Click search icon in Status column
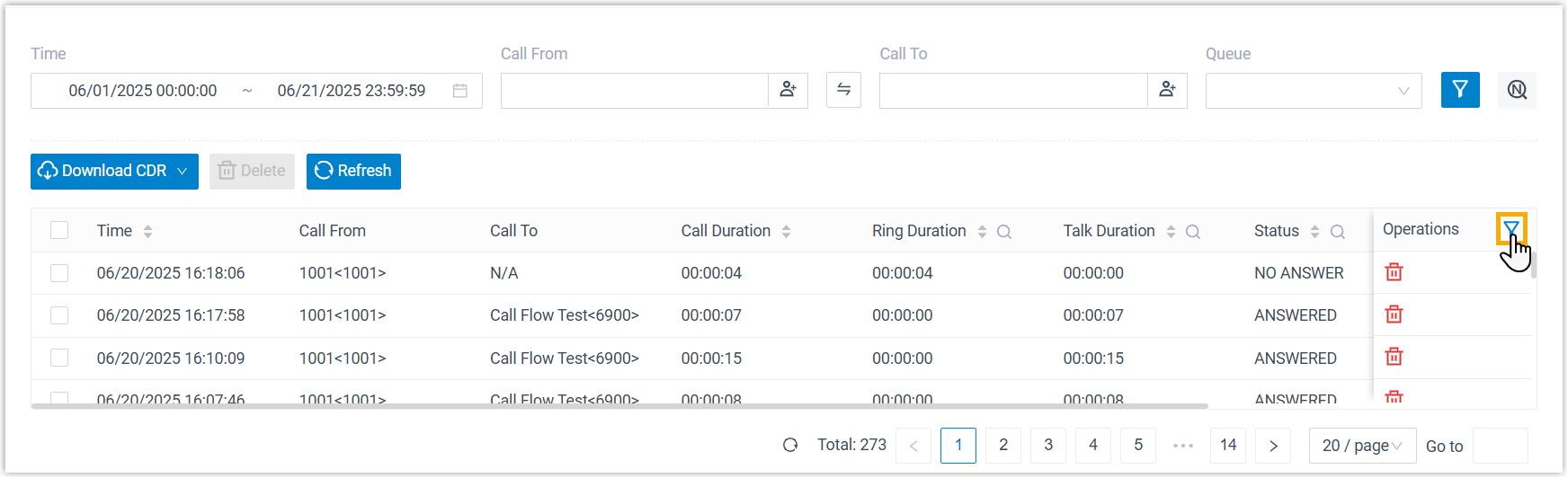Screen dimensions: 1568x478 [x=1337, y=232]
